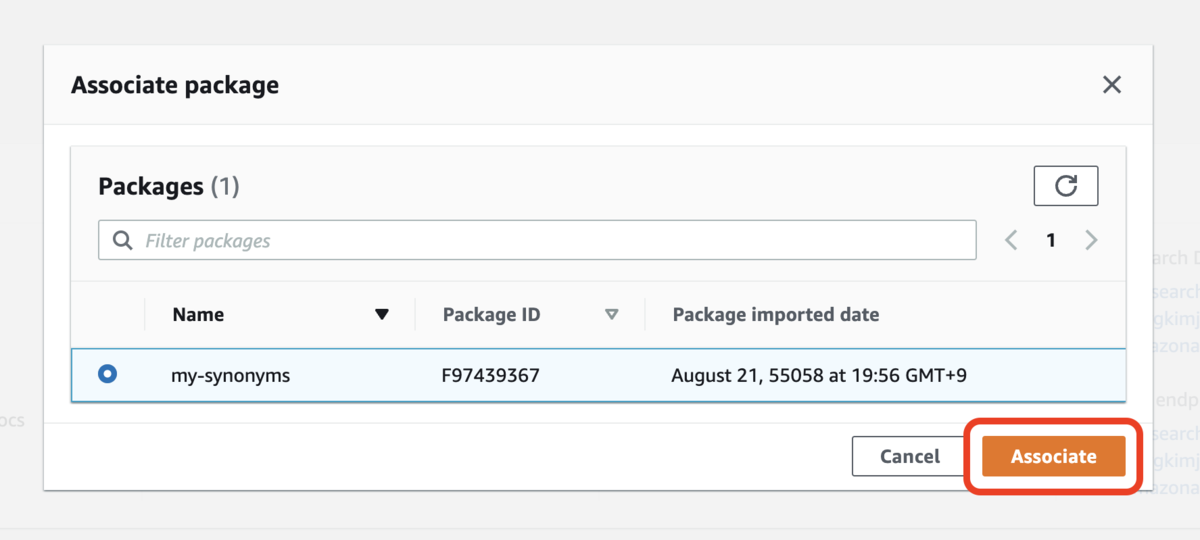
Task: Click the Cancel button
Action: coord(910,456)
